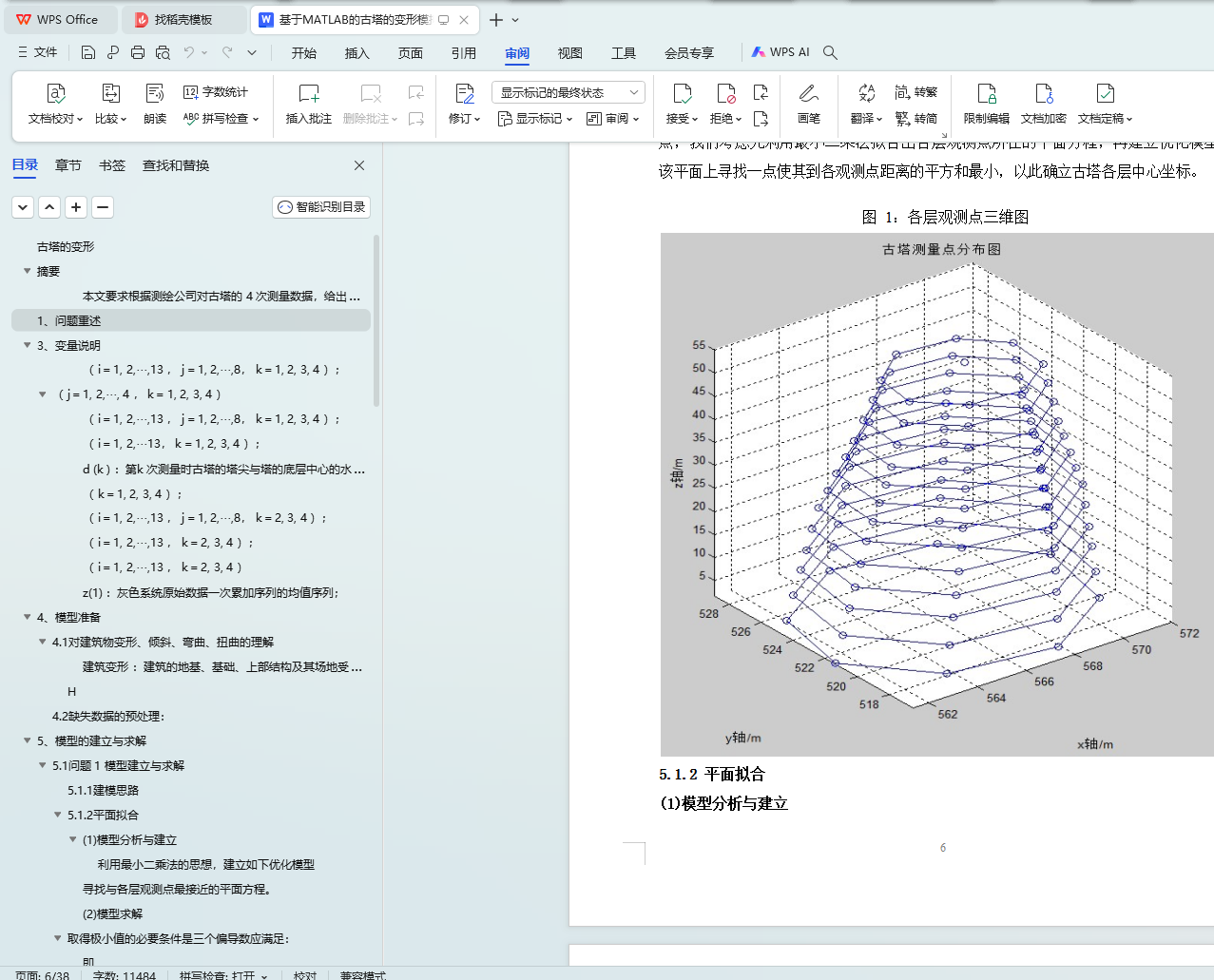Run 拼写检查 spell check
1214x980 pixels.
[x=221, y=119]
